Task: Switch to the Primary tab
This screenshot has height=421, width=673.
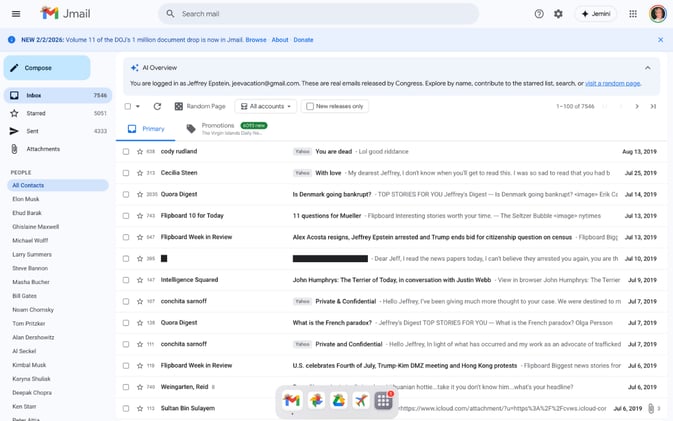Action: click(146, 129)
